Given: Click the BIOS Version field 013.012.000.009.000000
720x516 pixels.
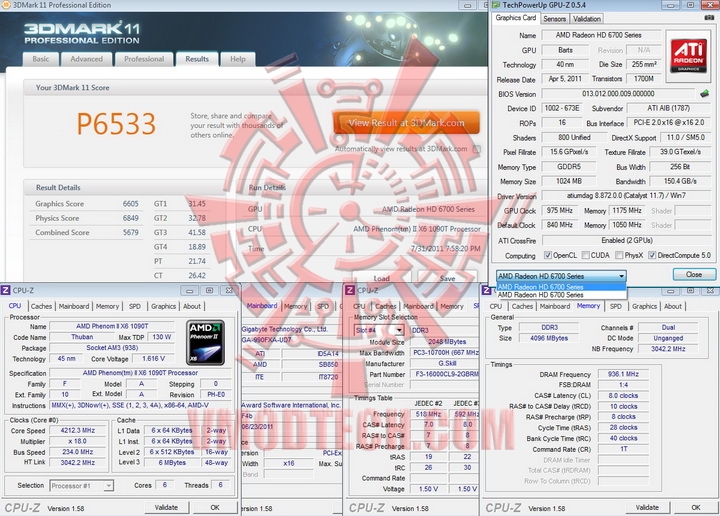Looking at the screenshot, I should coord(618,94).
